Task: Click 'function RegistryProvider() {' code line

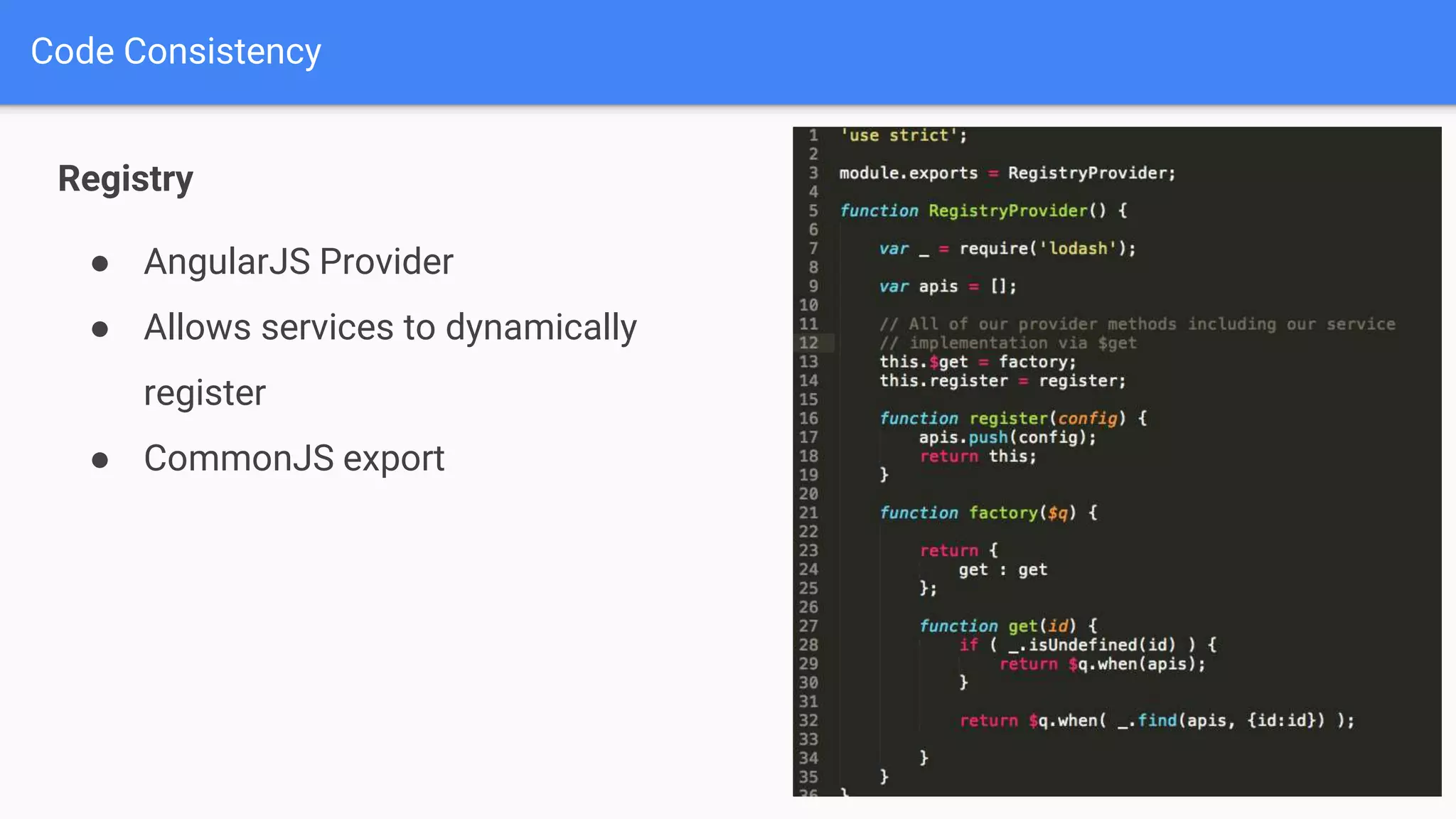Action: [x=983, y=211]
